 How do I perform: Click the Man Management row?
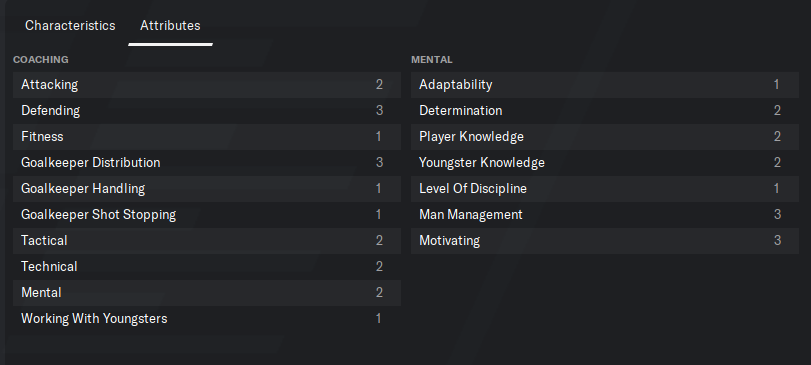tap(605, 215)
